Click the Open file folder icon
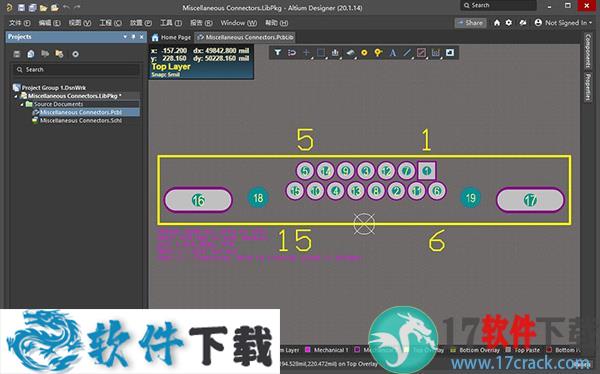This screenshot has height=374, width=600. 44,8
